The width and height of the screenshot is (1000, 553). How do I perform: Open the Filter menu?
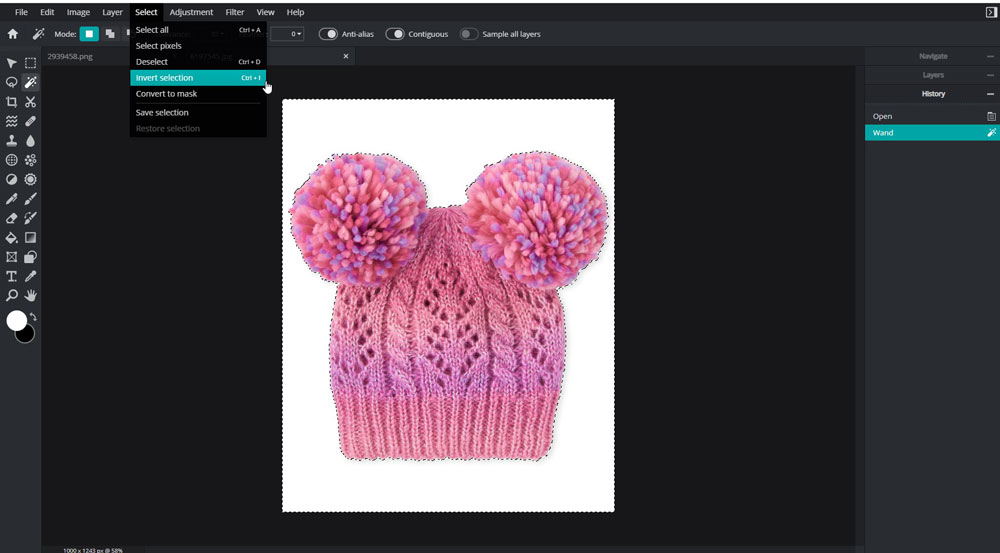pyautogui.click(x=235, y=12)
